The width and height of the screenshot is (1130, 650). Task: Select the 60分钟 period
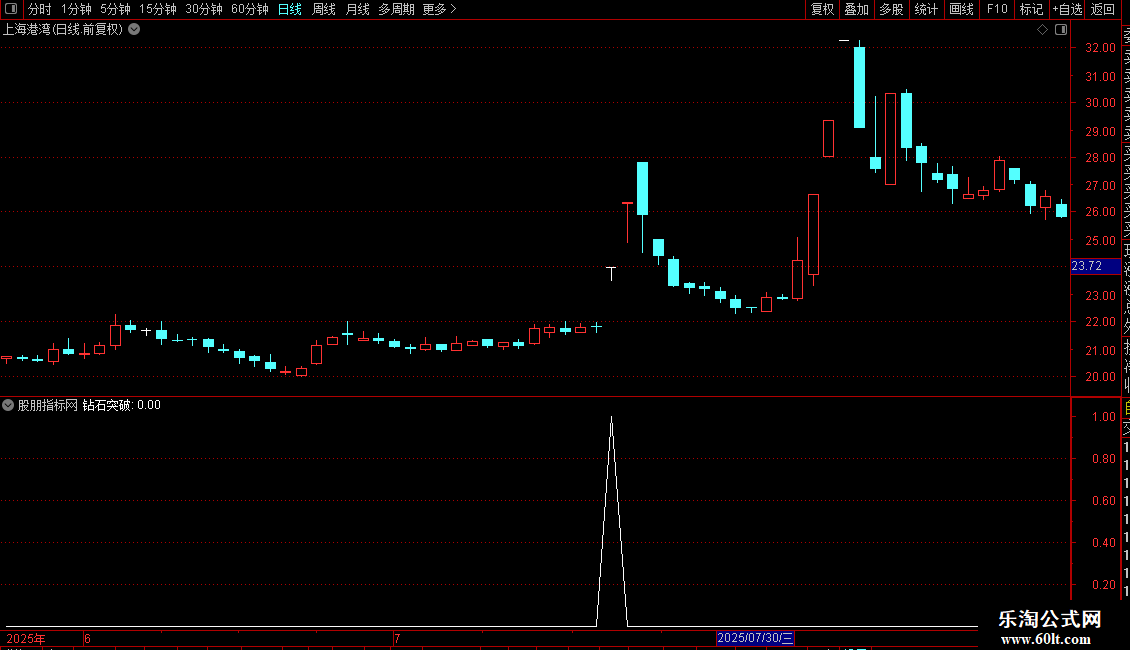coord(250,9)
